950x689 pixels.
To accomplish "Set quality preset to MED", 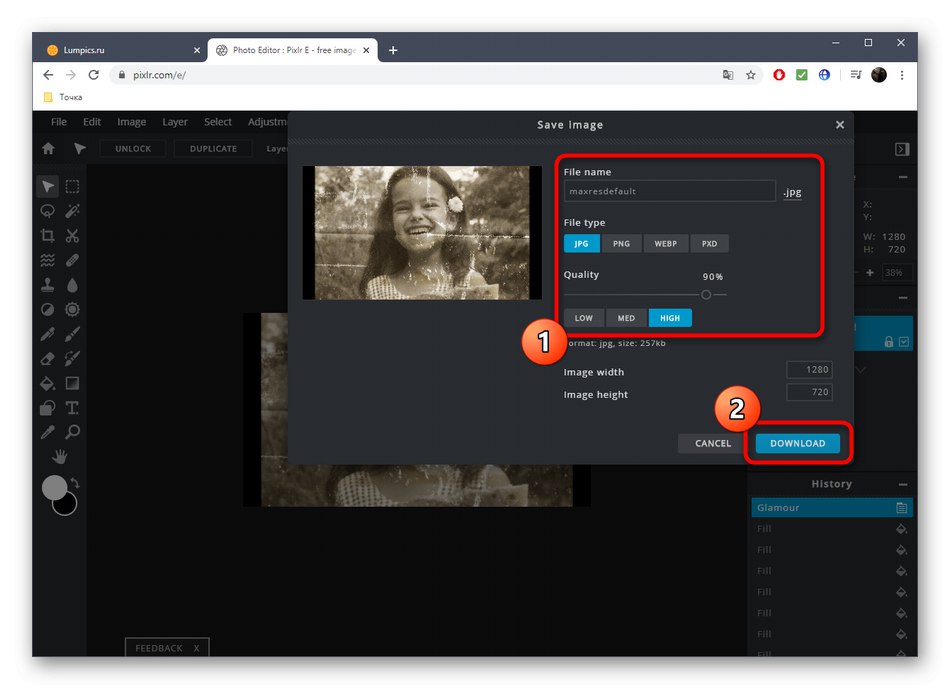I will point(626,318).
